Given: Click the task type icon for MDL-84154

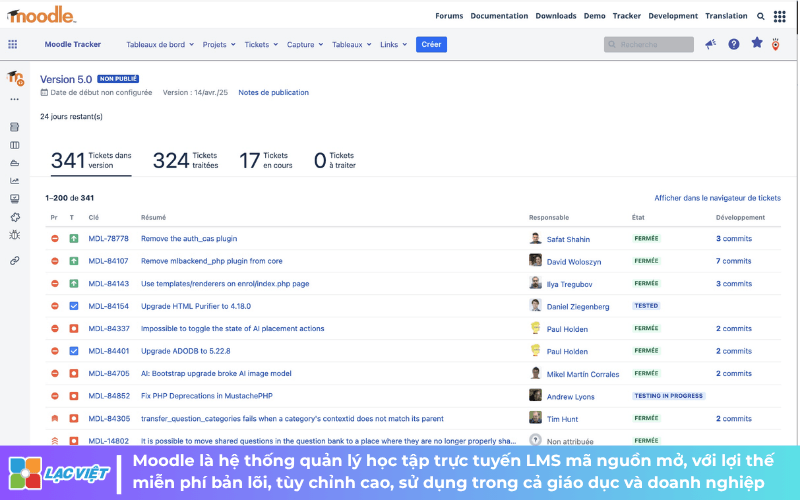Looking at the screenshot, I should tap(74, 306).
